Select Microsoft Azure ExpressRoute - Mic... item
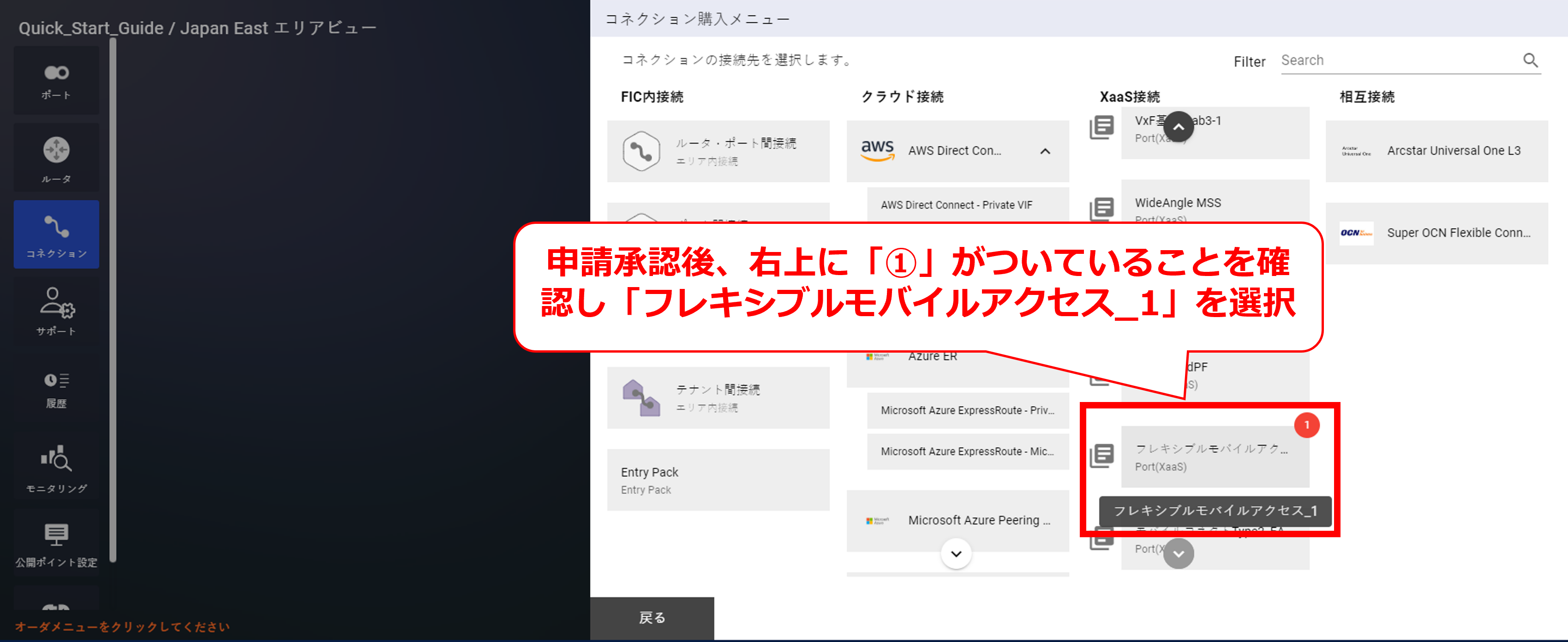Viewport: 1568px width, 642px height. point(968,451)
